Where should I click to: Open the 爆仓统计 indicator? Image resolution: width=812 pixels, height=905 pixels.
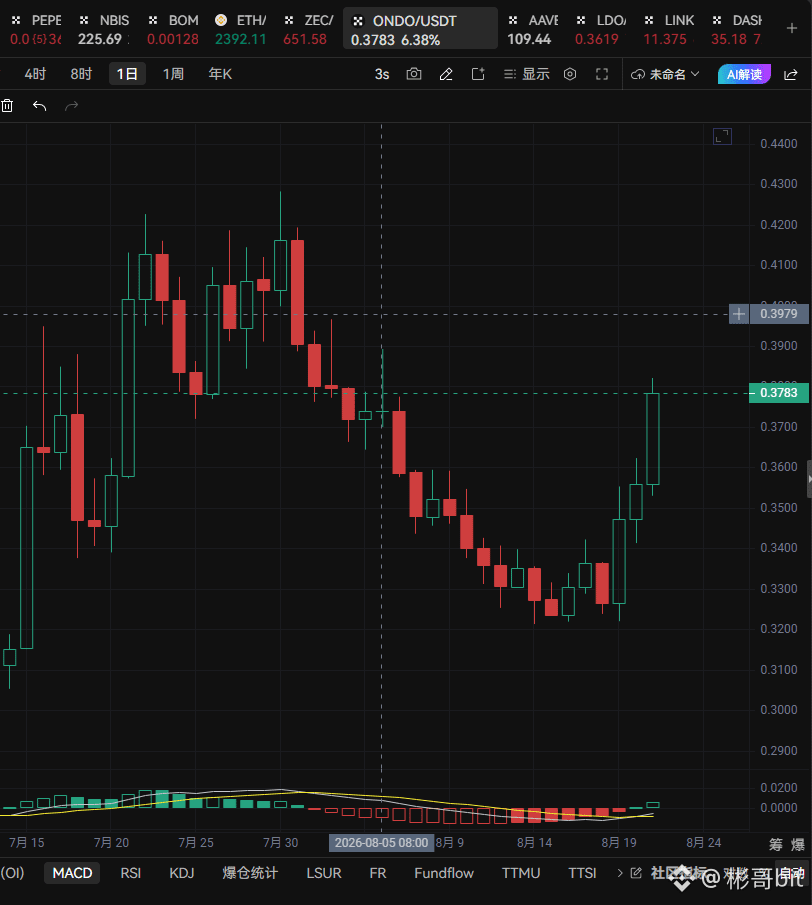(250, 873)
